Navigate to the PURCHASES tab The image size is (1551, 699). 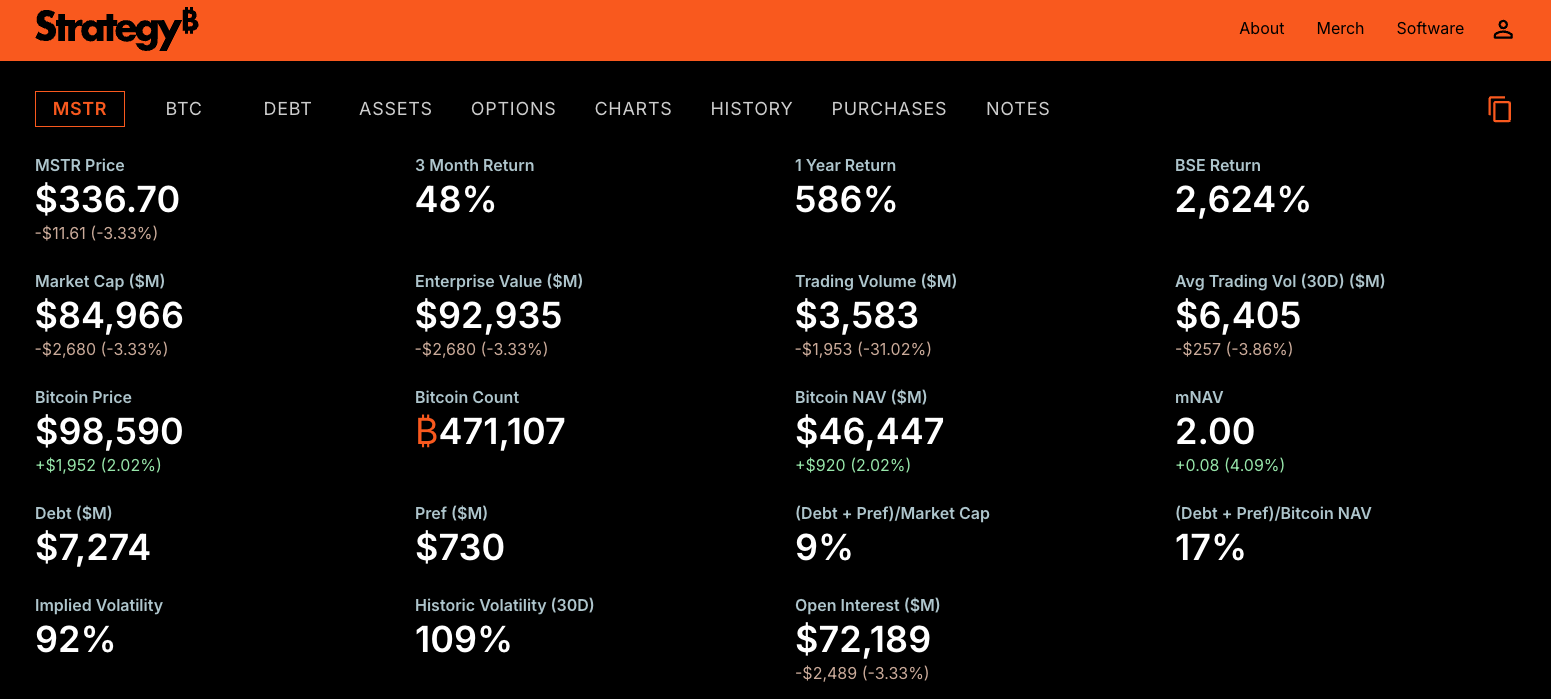tap(889, 109)
